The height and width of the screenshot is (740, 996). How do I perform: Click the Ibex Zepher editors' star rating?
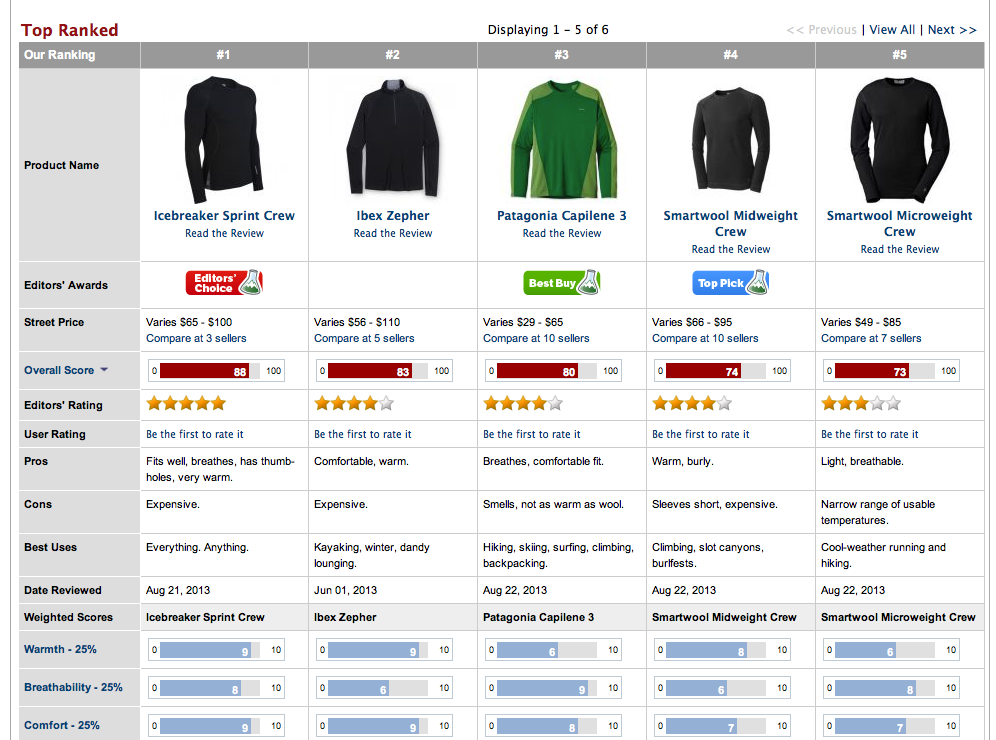click(354, 403)
